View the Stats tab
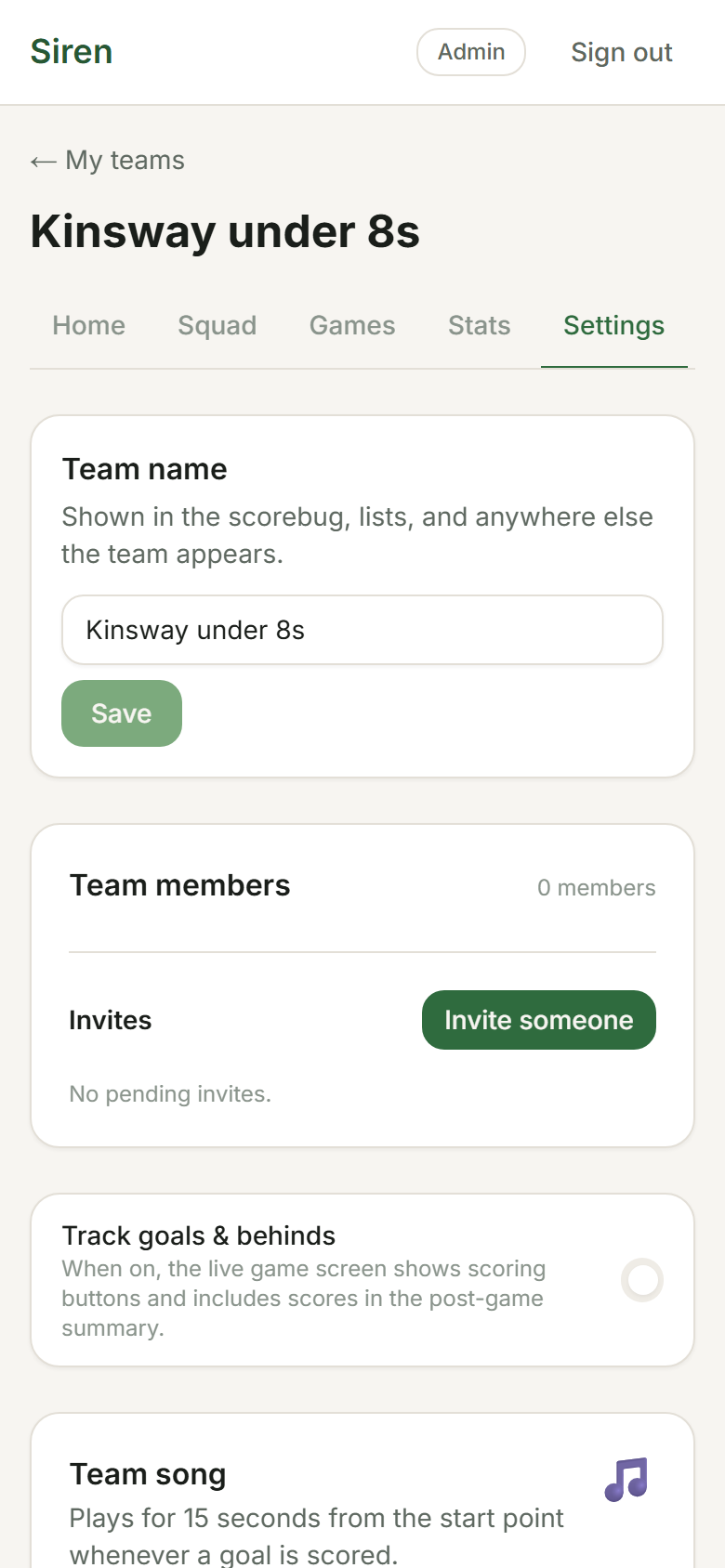Screen dimensions: 725x1568 click(x=479, y=325)
